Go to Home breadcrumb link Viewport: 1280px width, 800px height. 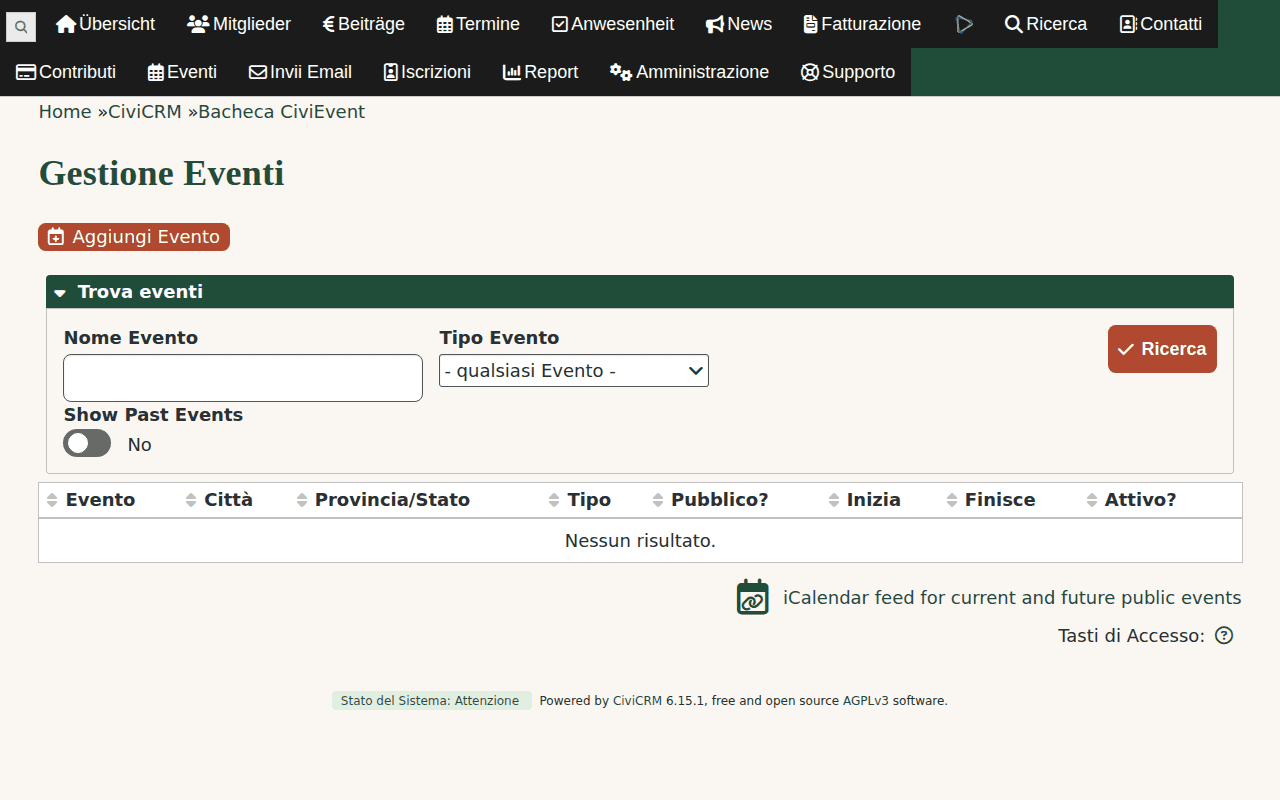65,112
